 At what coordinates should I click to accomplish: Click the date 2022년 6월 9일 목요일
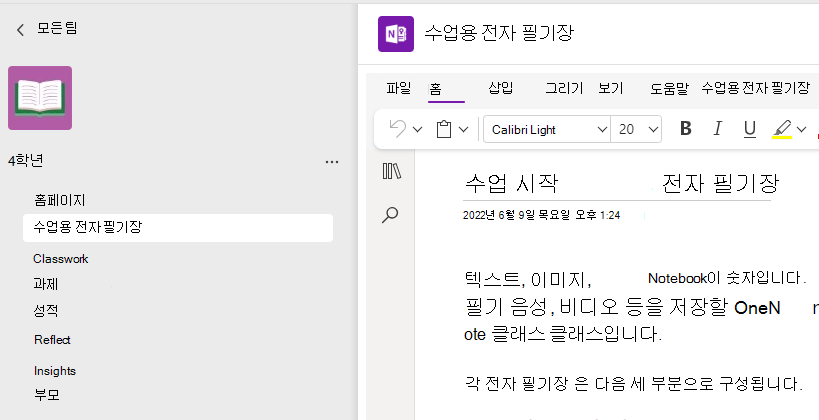518,215
